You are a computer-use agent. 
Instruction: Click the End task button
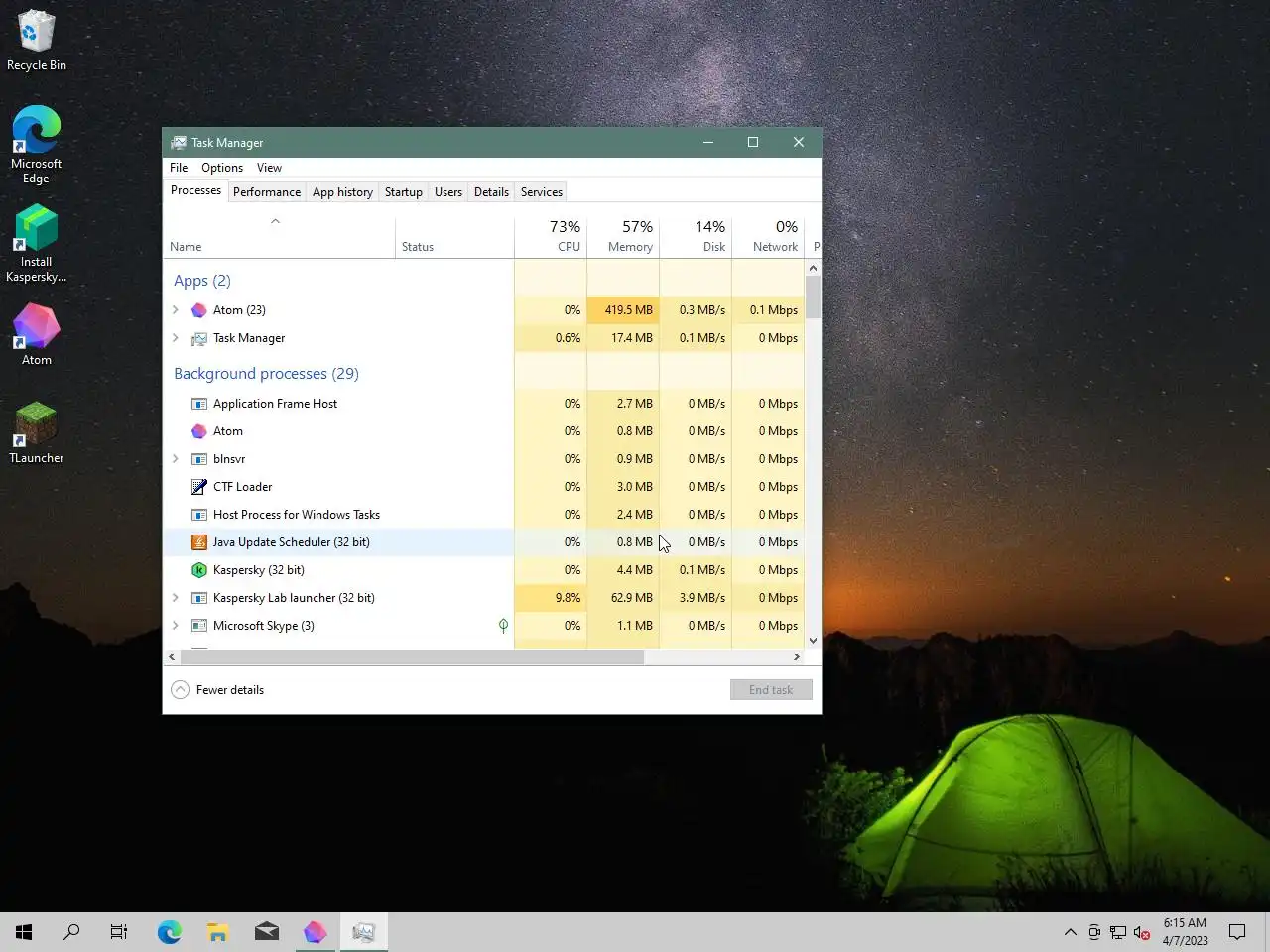pos(771,690)
